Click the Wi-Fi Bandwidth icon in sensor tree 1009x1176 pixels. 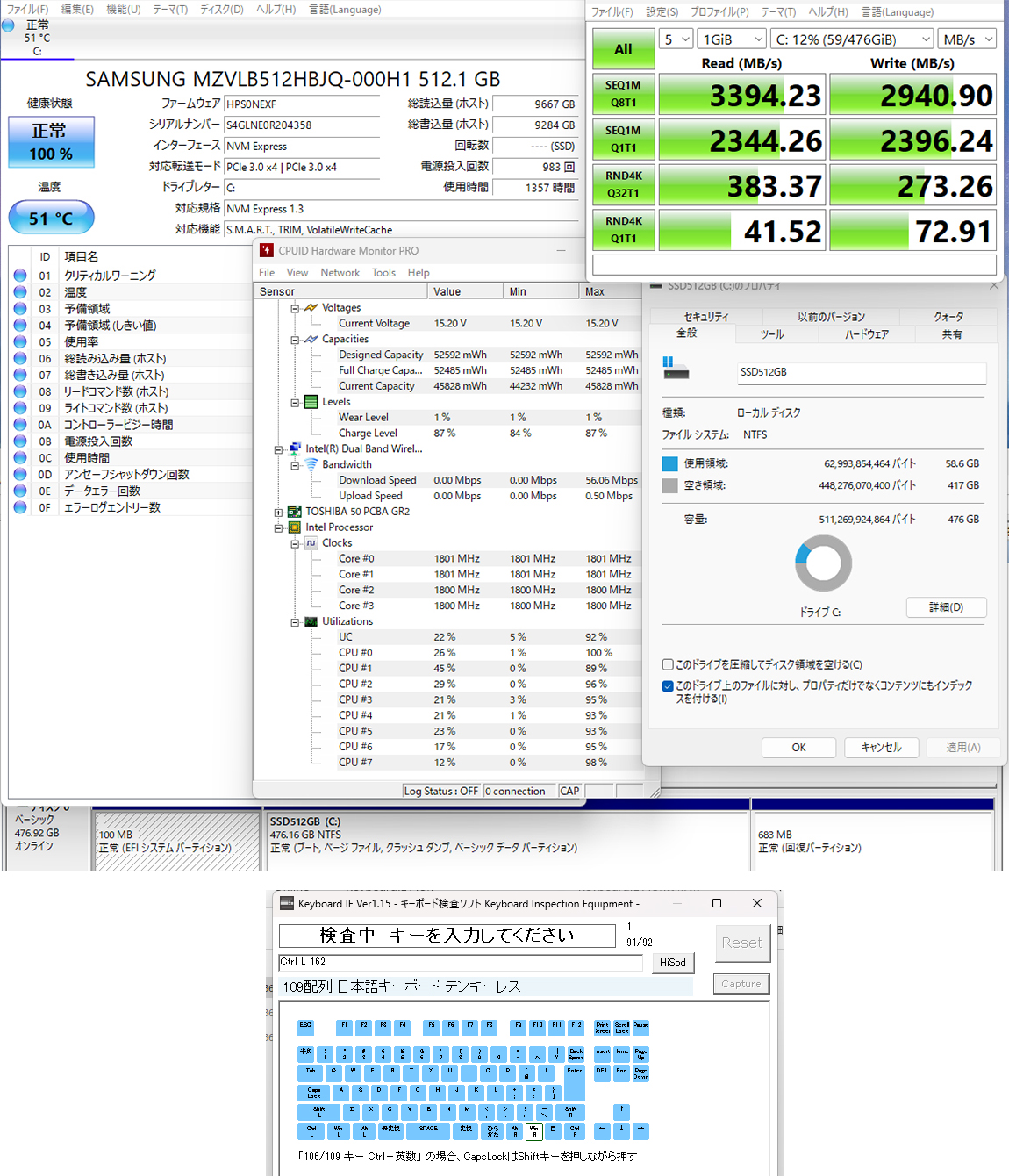coord(311,464)
